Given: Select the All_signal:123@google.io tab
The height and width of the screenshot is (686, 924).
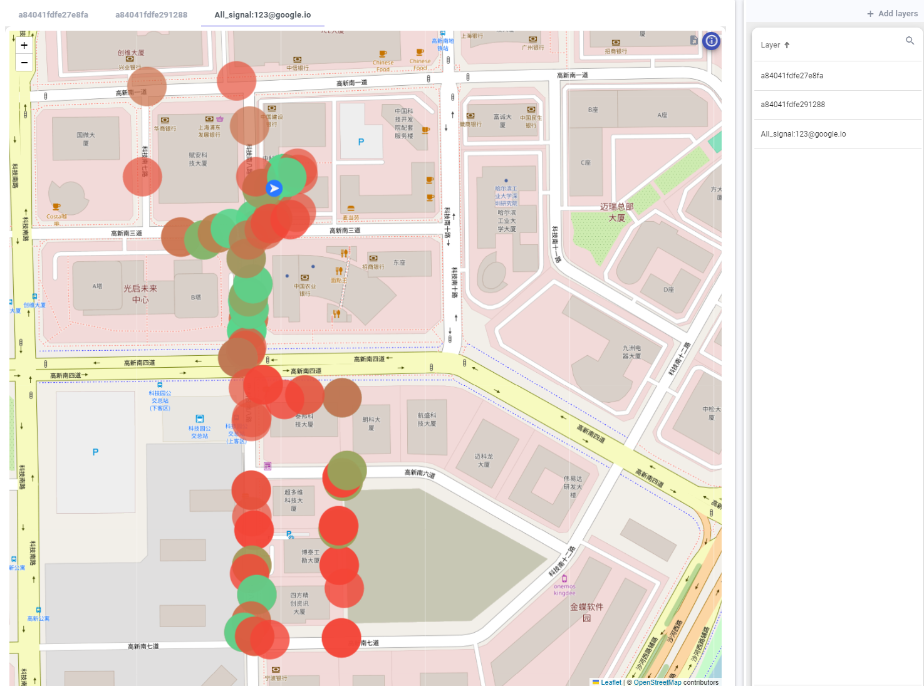Looking at the screenshot, I should [262, 15].
